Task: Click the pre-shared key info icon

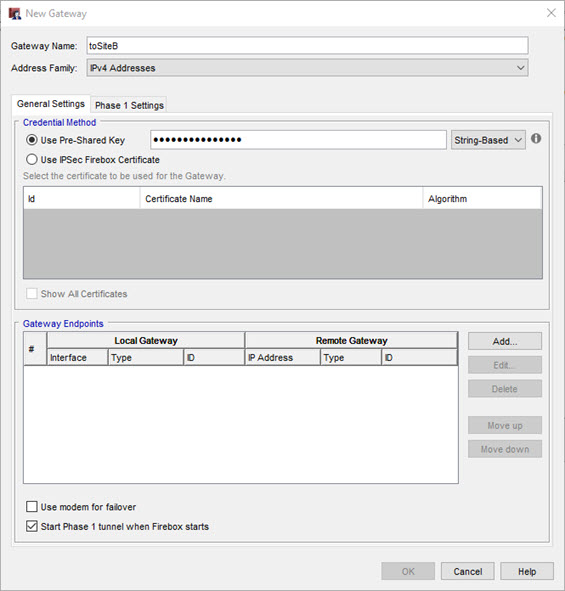Action: (x=536, y=139)
